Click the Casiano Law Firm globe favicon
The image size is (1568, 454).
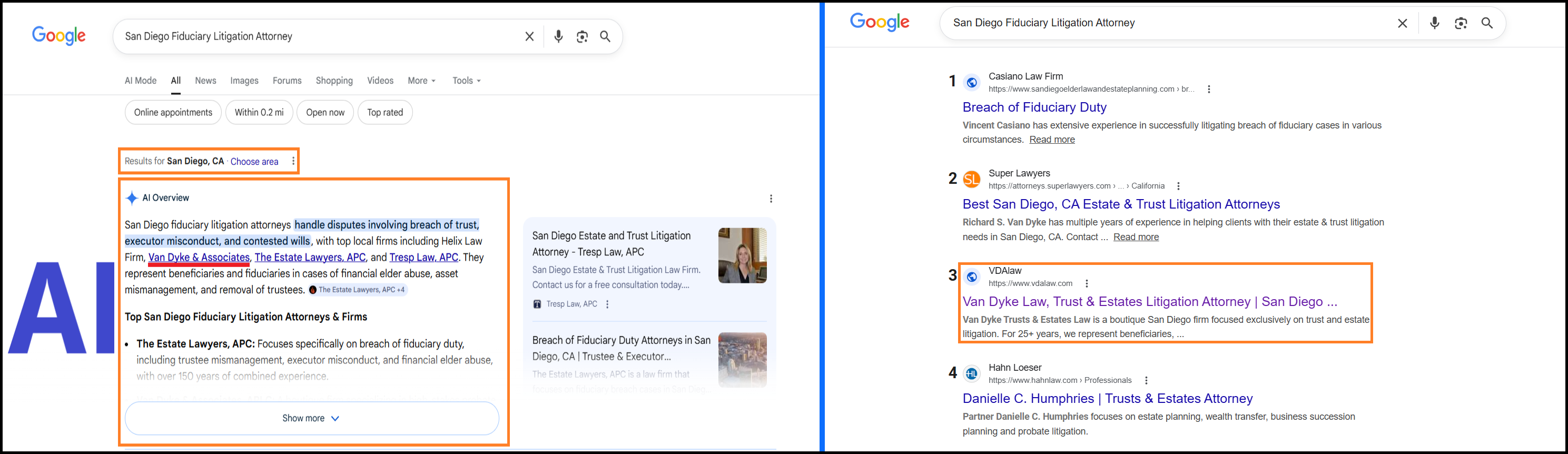coord(972,83)
